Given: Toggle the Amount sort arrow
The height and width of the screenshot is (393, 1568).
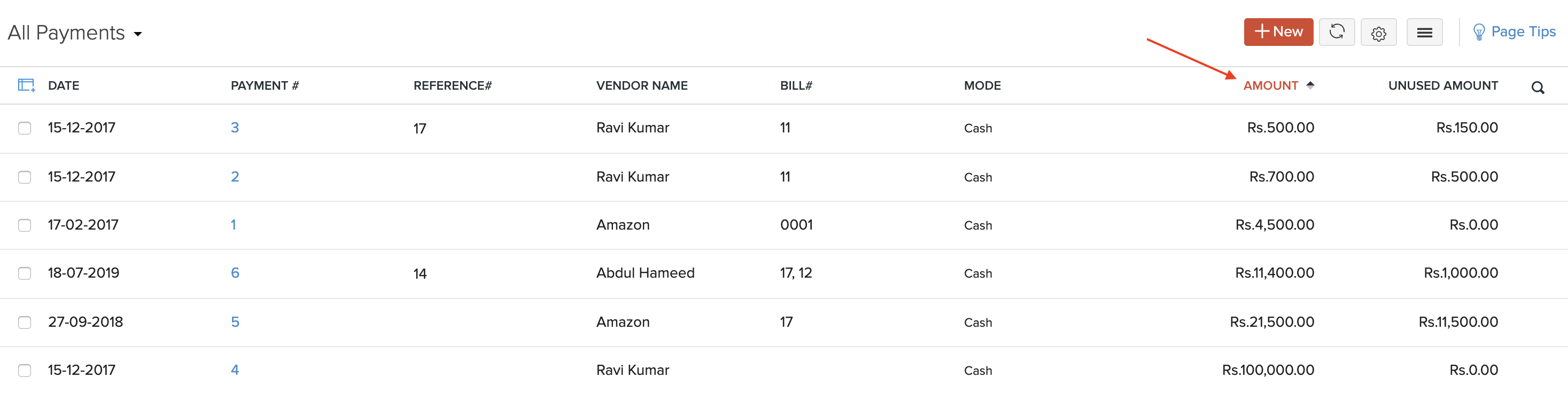Looking at the screenshot, I should tap(1310, 85).
